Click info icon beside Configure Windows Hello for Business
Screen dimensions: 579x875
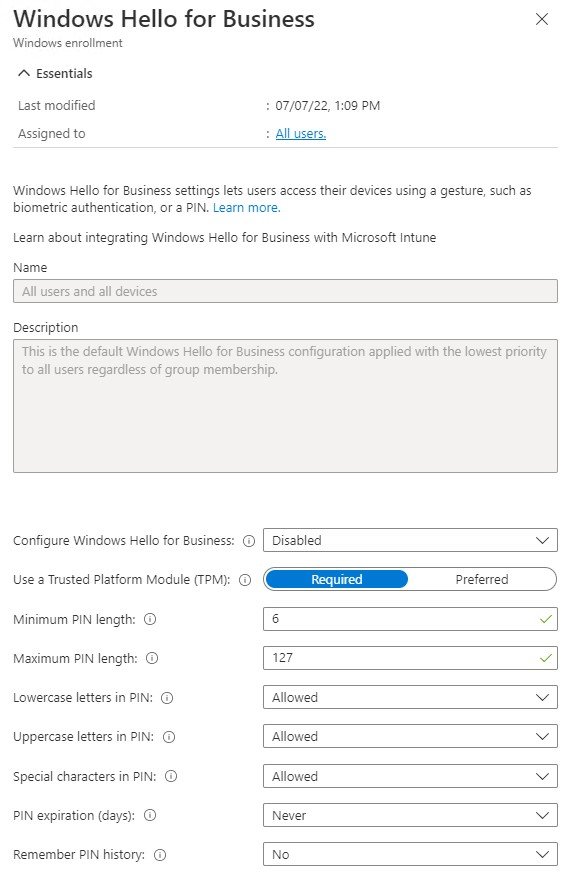point(249,541)
